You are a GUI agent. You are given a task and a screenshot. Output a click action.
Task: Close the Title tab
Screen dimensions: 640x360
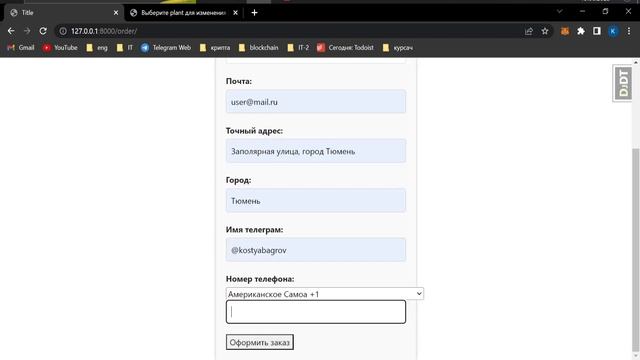[x=116, y=13]
